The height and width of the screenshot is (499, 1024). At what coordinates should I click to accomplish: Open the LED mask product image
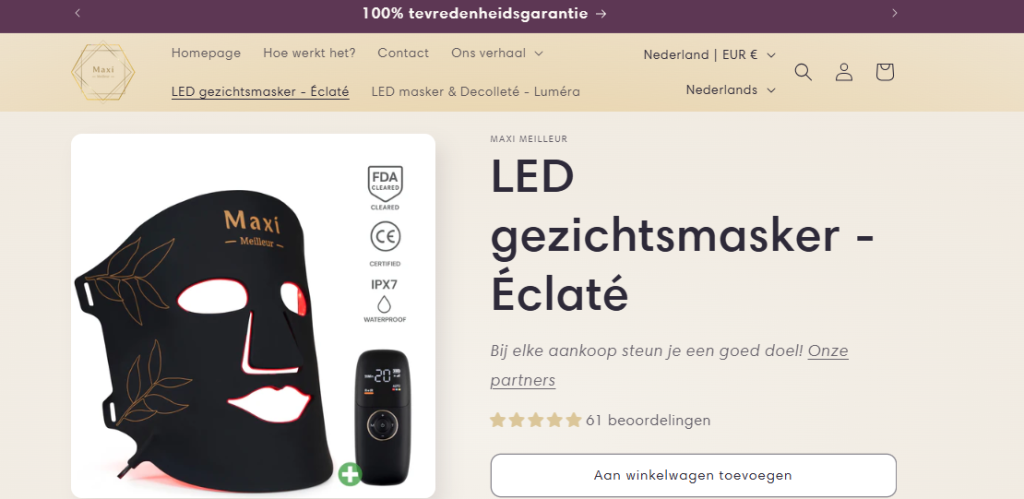pyautogui.click(x=253, y=316)
